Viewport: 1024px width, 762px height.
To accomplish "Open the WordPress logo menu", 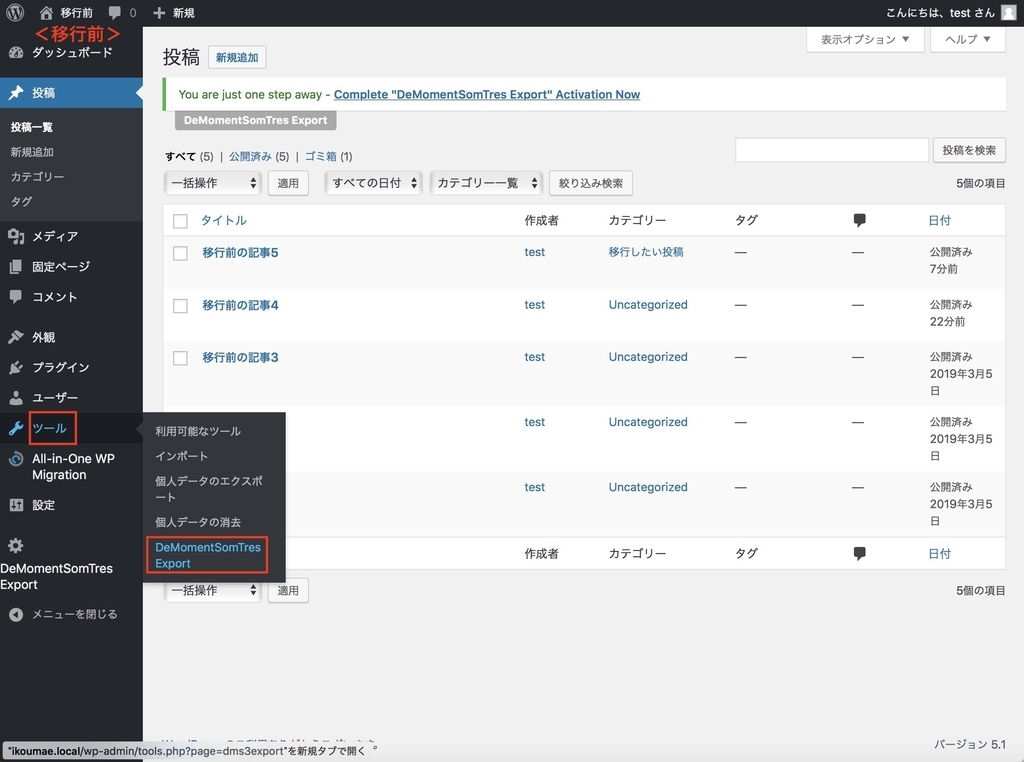I will (14, 12).
